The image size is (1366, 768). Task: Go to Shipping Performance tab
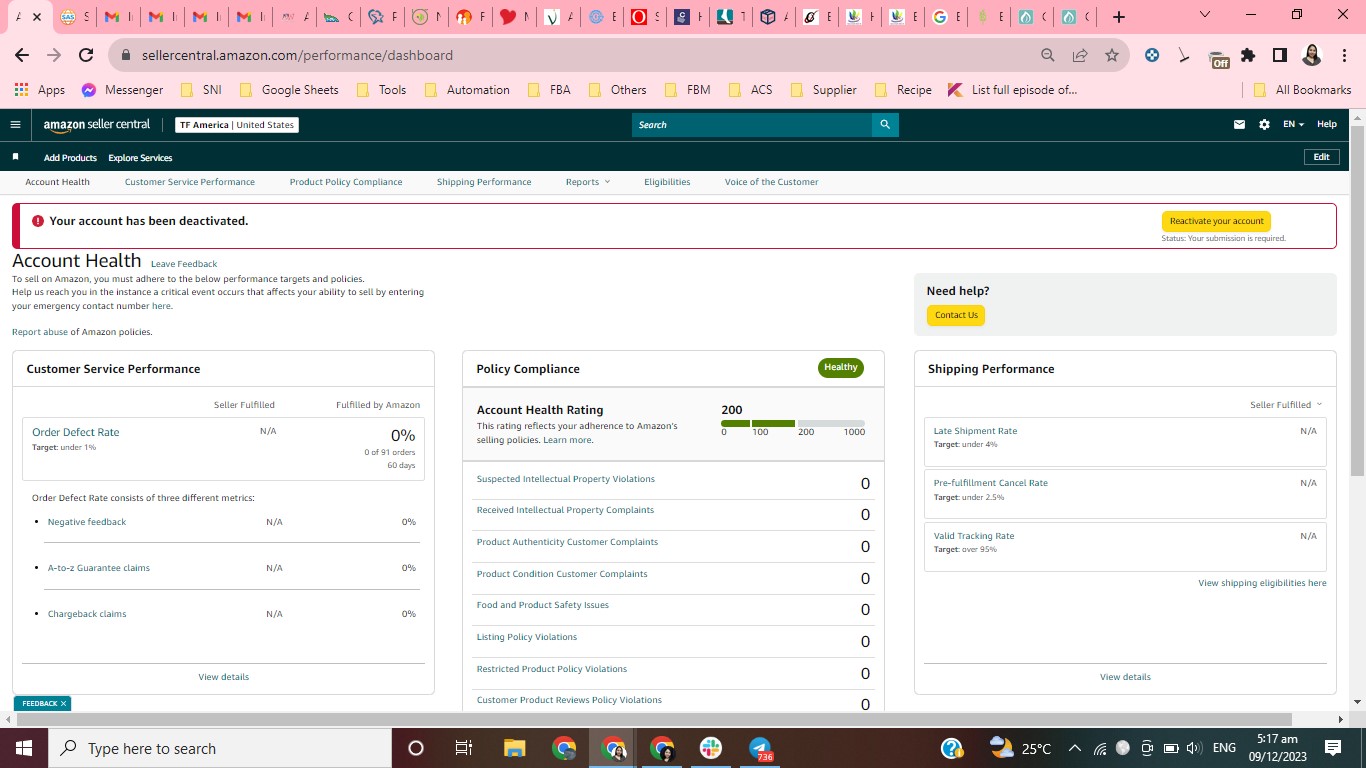pos(484,182)
